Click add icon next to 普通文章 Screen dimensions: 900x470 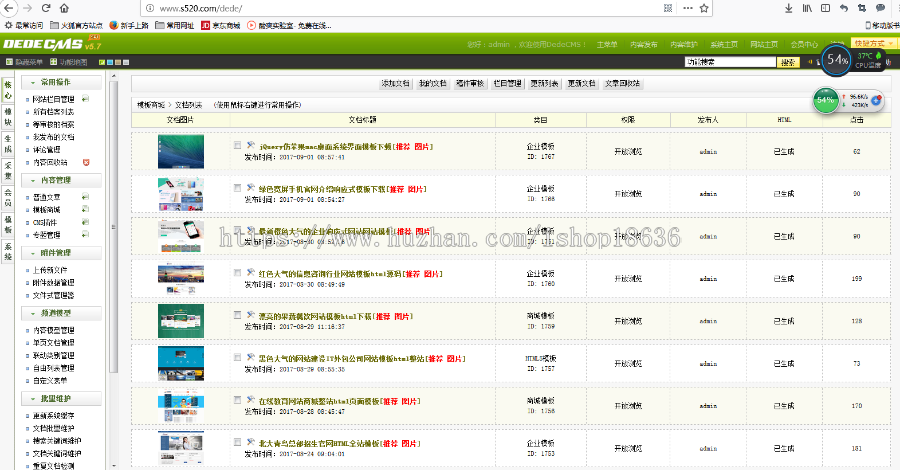coord(85,197)
